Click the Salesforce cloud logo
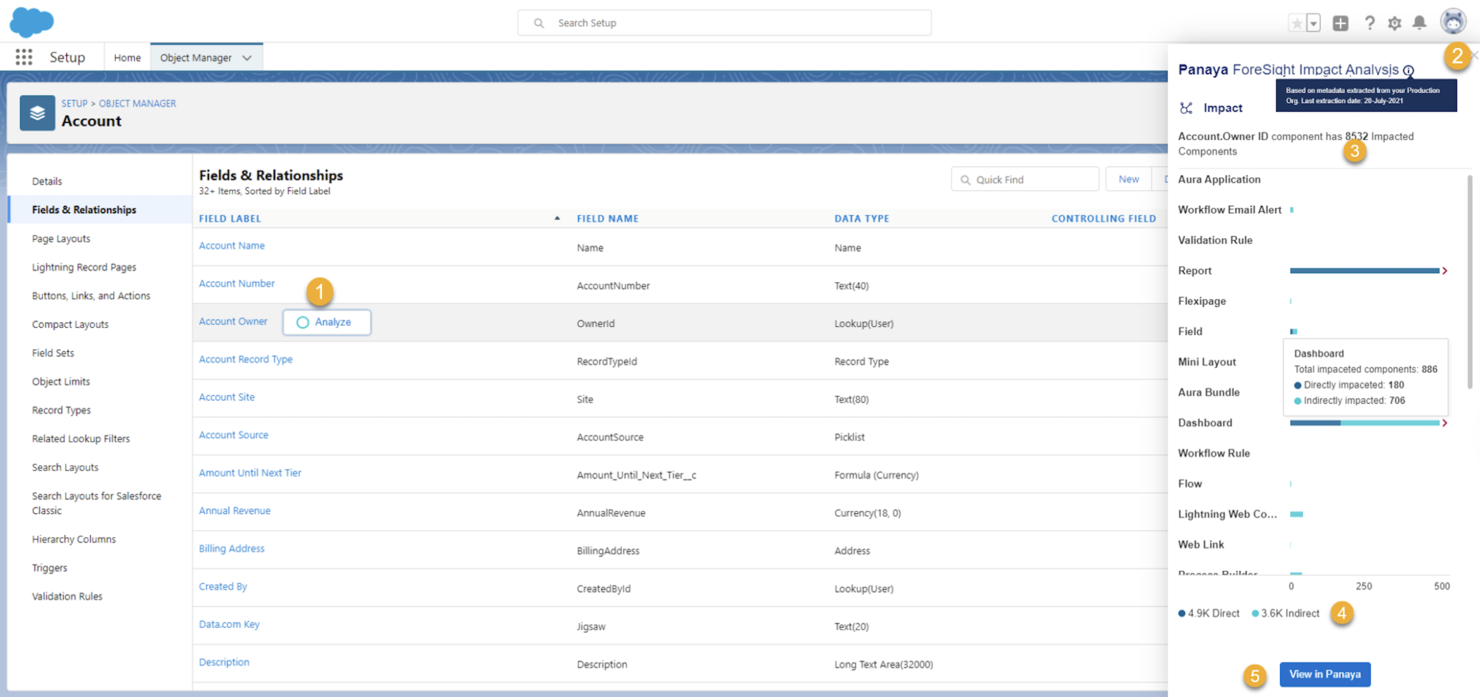 [31, 20]
